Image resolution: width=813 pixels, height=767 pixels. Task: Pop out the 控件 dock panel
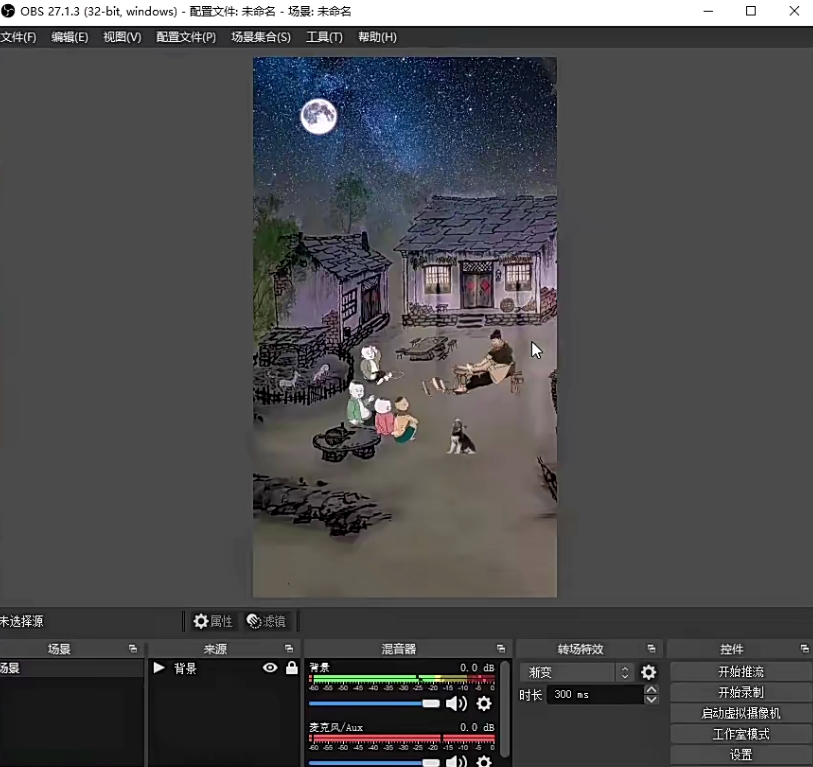pos(804,649)
